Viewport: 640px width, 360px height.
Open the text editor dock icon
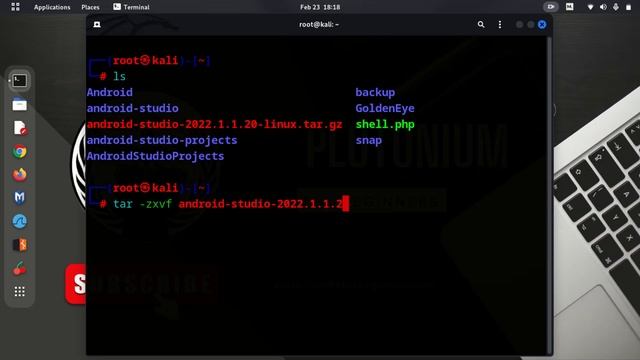[19, 128]
